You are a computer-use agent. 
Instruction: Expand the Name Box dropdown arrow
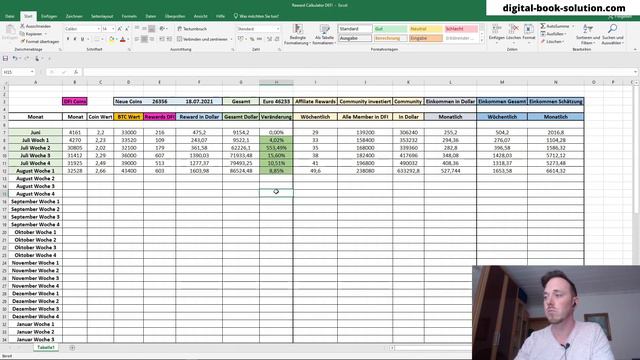pos(32,72)
